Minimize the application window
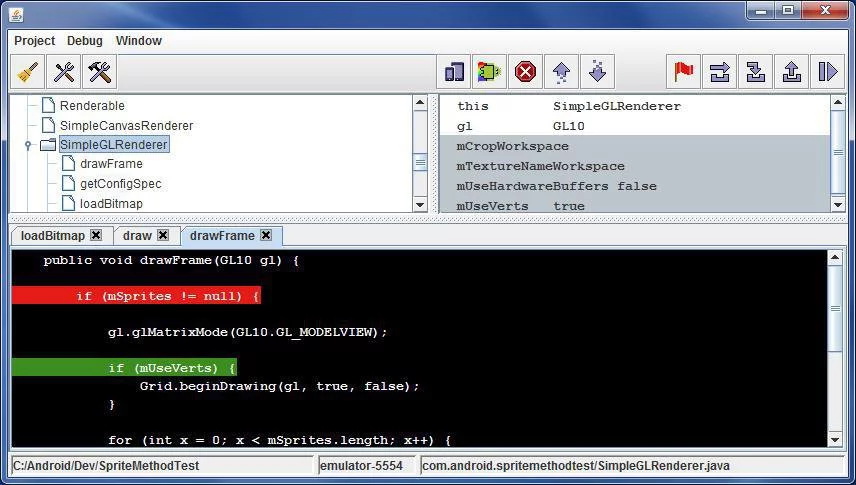 (761, 10)
